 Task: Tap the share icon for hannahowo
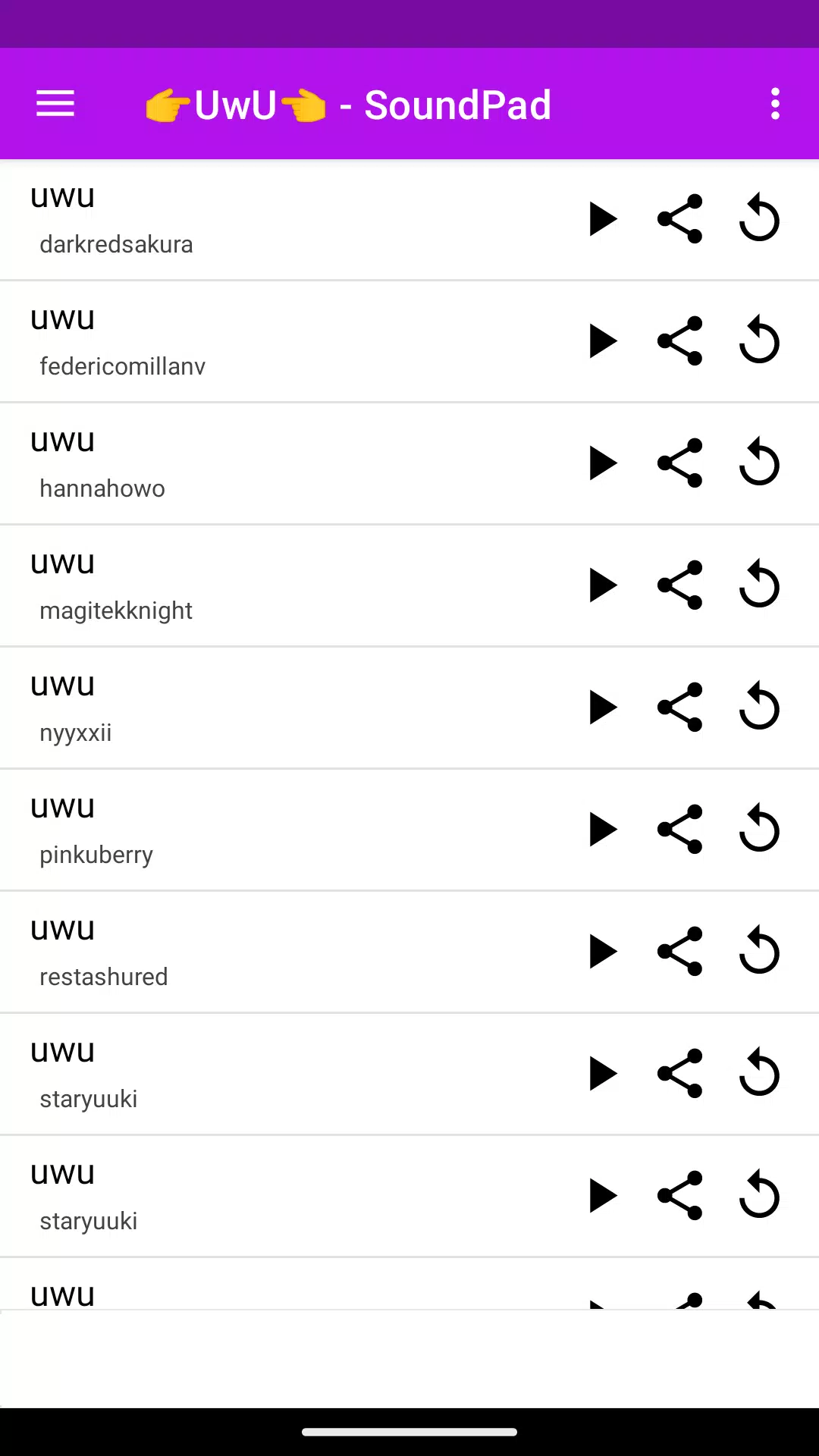pos(680,463)
